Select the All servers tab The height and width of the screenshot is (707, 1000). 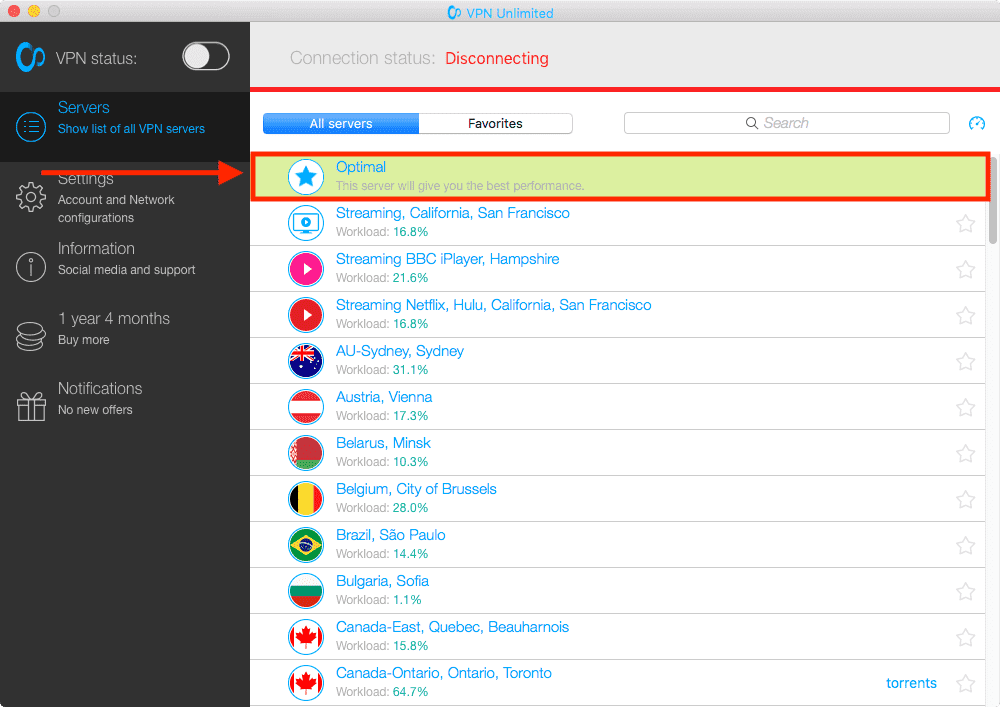340,123
